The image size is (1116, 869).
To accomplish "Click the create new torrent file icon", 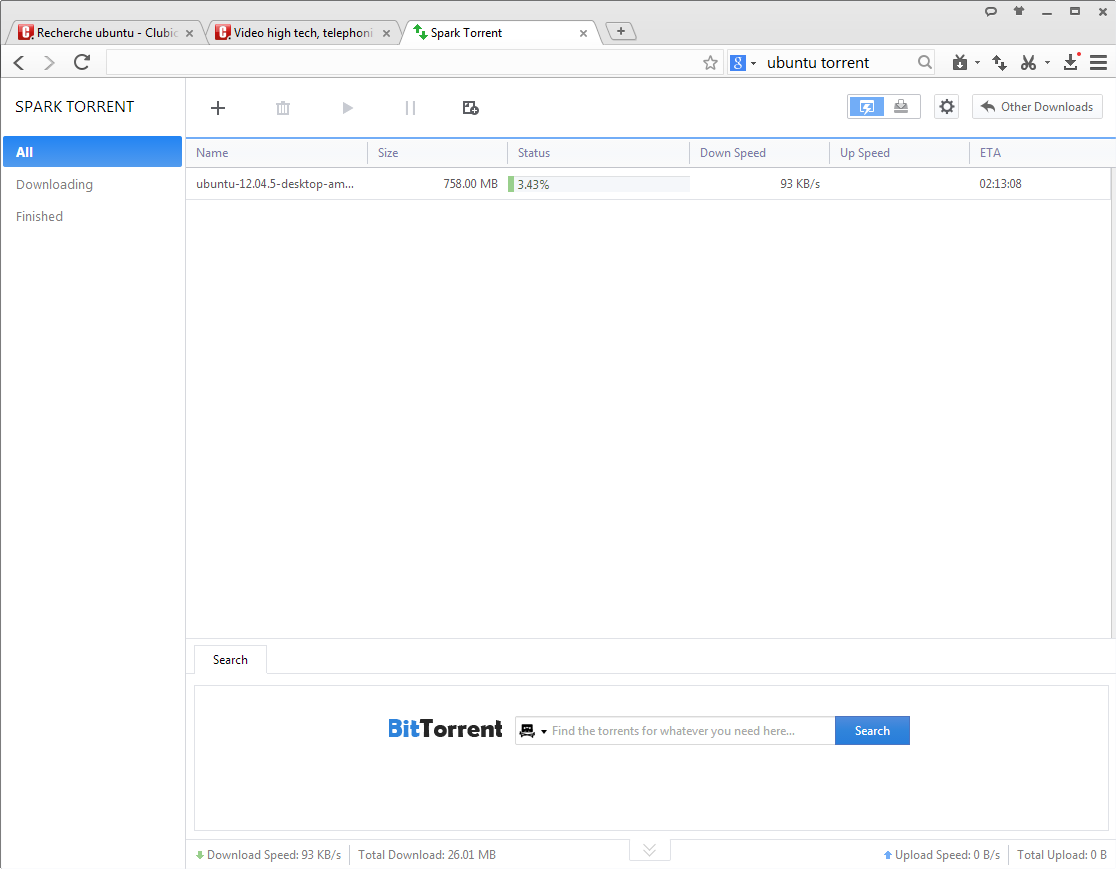I will [470, 107].
